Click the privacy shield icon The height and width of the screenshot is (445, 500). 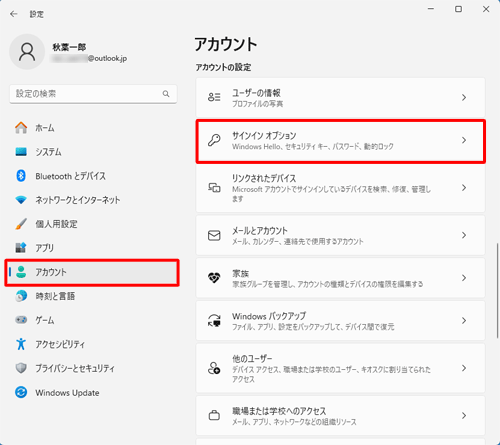point(21,368)
